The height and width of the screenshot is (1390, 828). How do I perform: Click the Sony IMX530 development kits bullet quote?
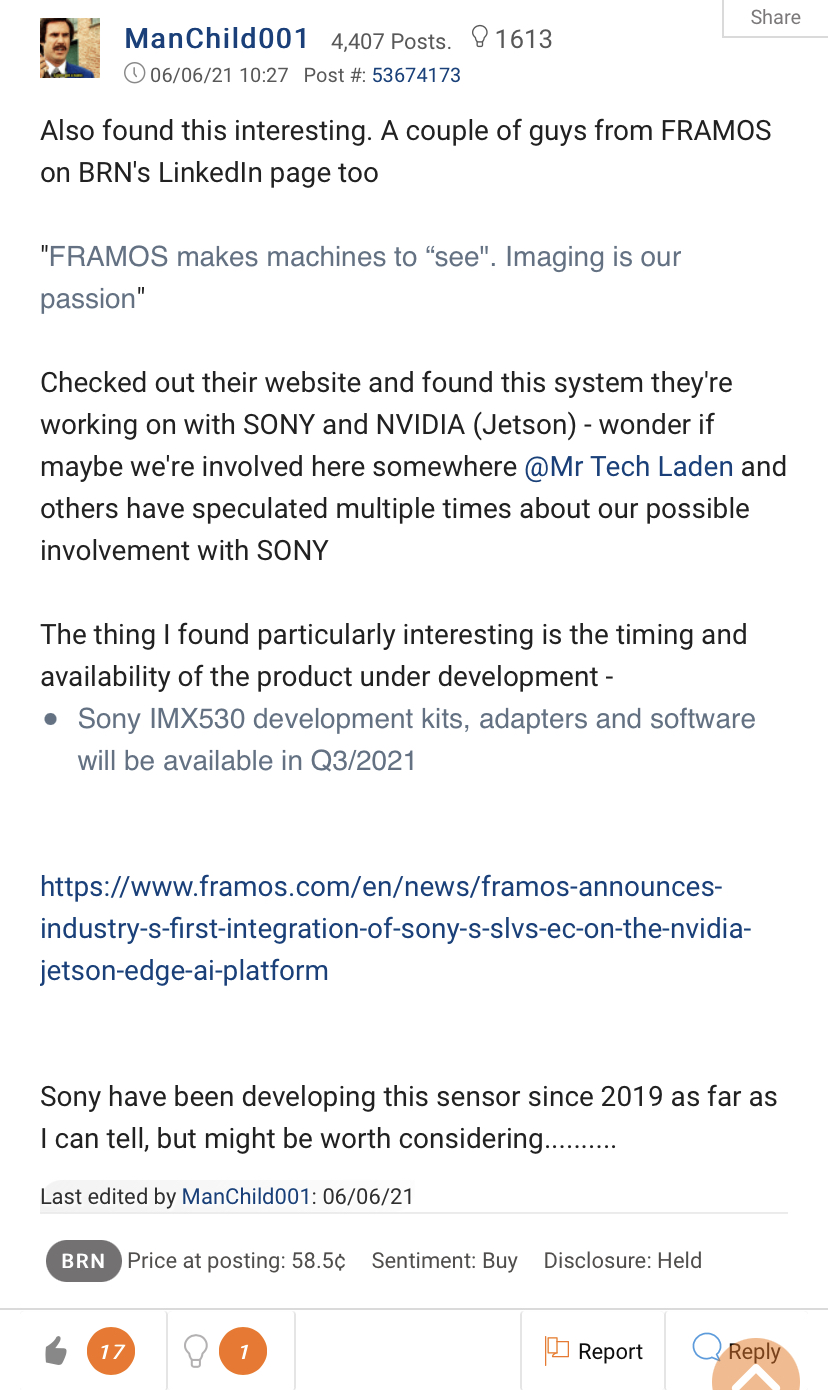point(416,740)
